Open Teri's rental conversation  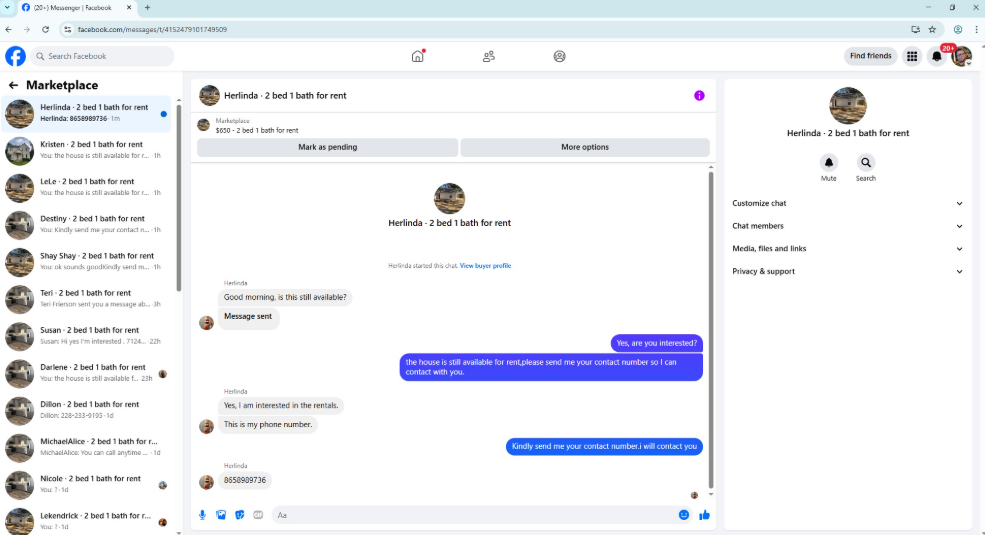tap(86, 298)
